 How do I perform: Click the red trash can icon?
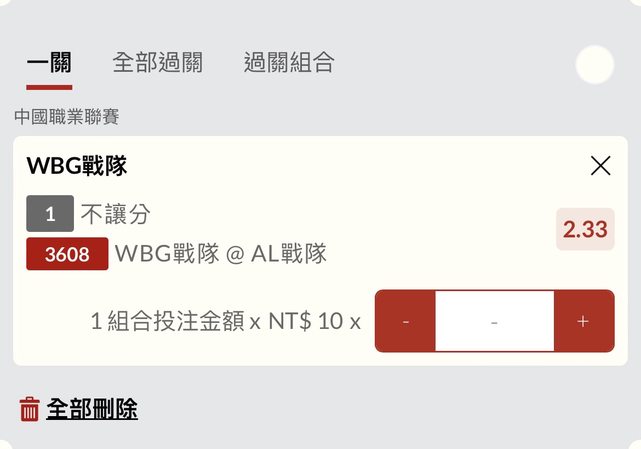[30, 409]
